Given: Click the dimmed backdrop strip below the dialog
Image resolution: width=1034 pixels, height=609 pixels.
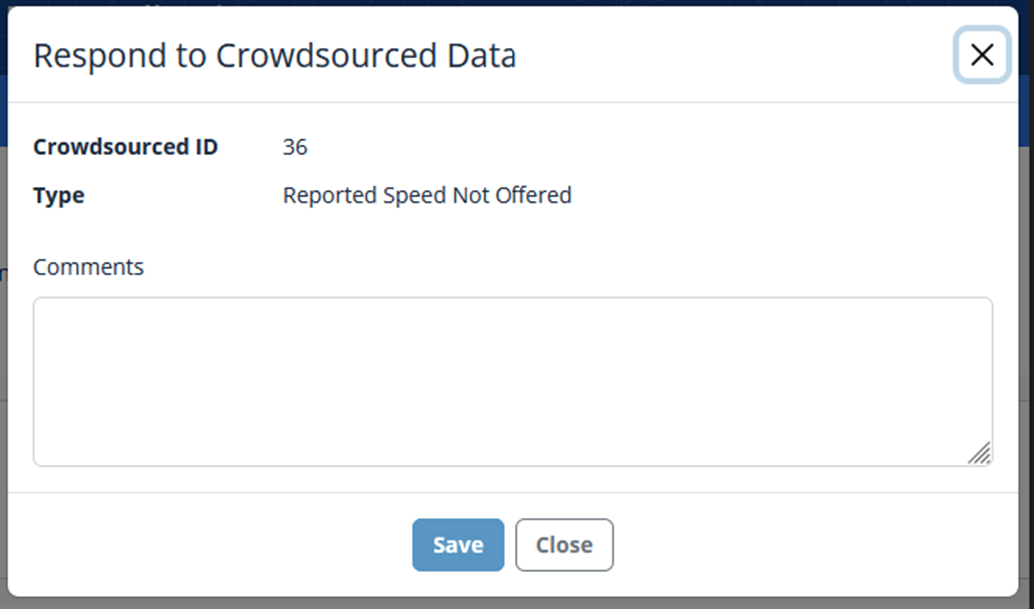Looking at the screenshot, I should (500, 603).
